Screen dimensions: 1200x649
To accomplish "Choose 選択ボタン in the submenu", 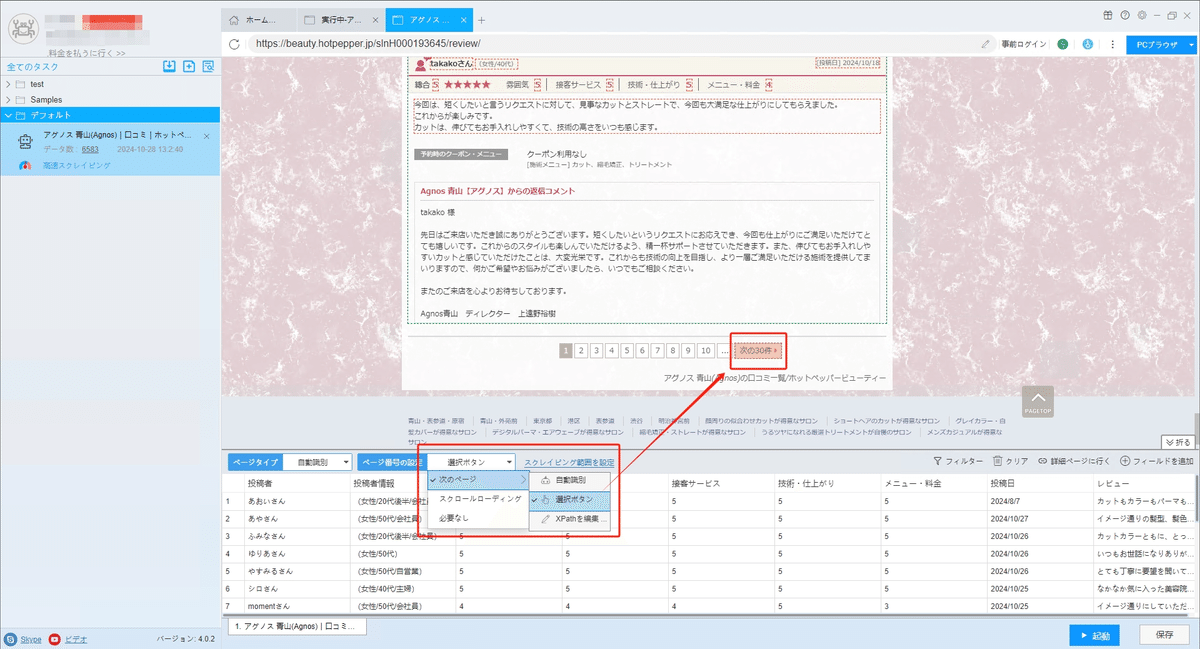I will (569, 499).
